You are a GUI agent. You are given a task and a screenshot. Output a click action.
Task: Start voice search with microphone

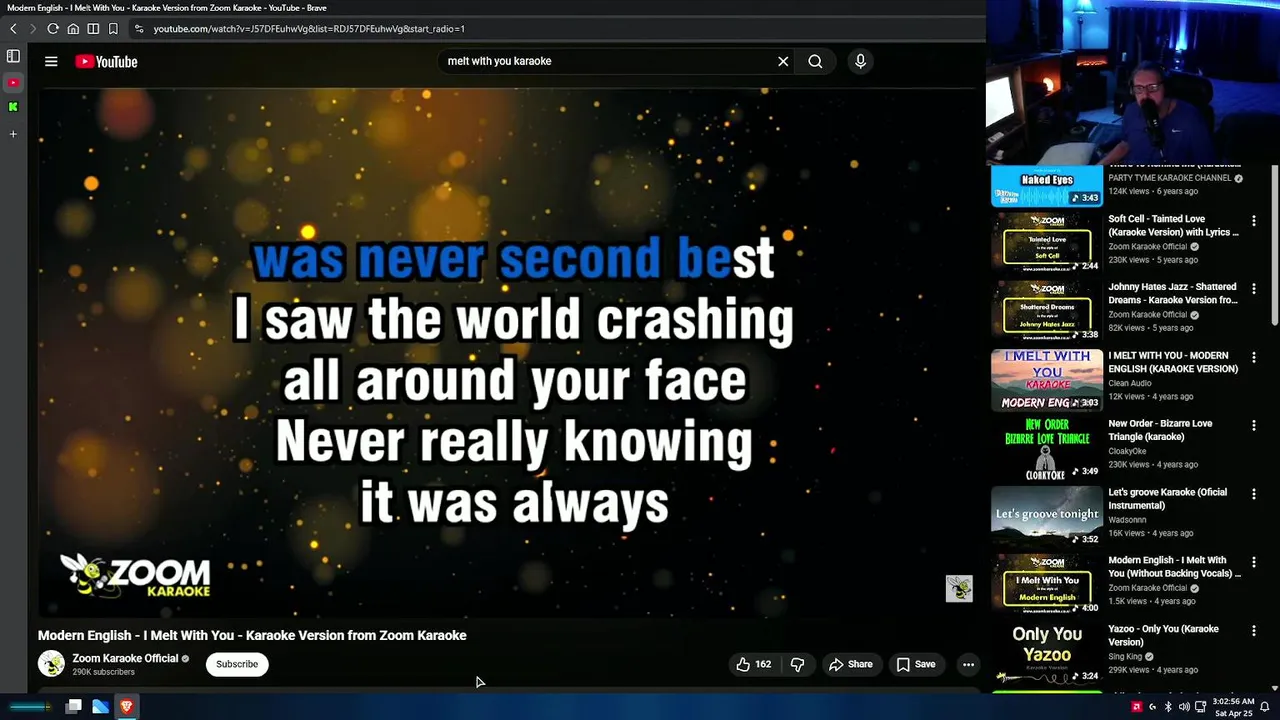[x=860, y=61]
